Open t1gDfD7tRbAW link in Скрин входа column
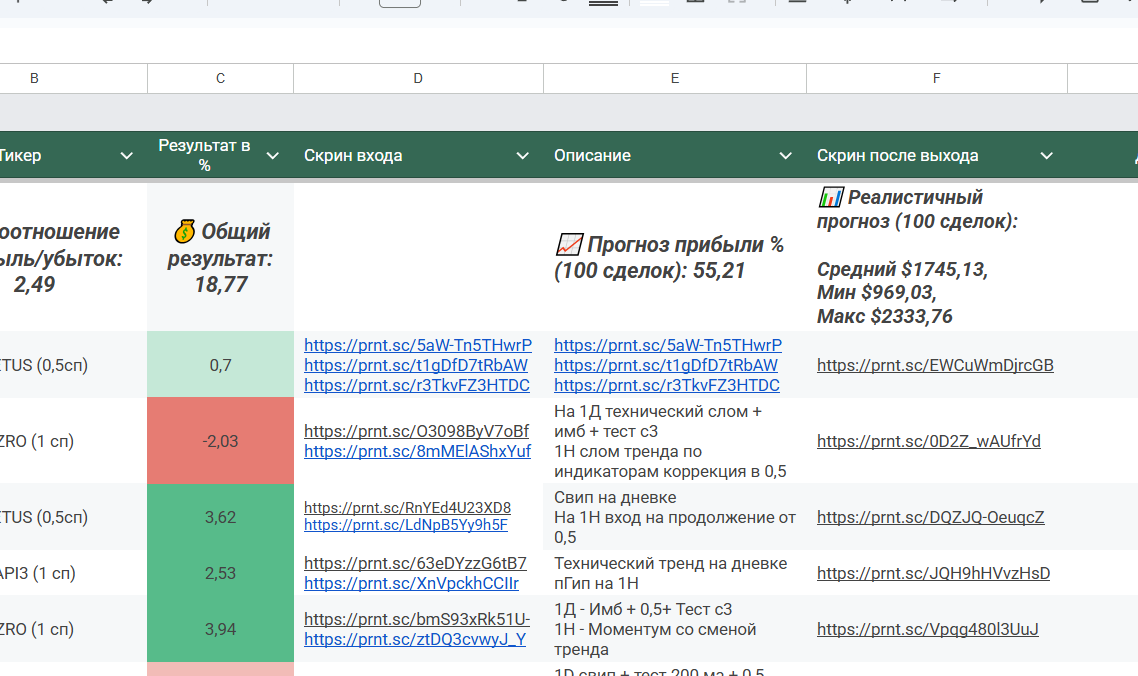Screen dimensions: 1138x676 click(416, 365)
